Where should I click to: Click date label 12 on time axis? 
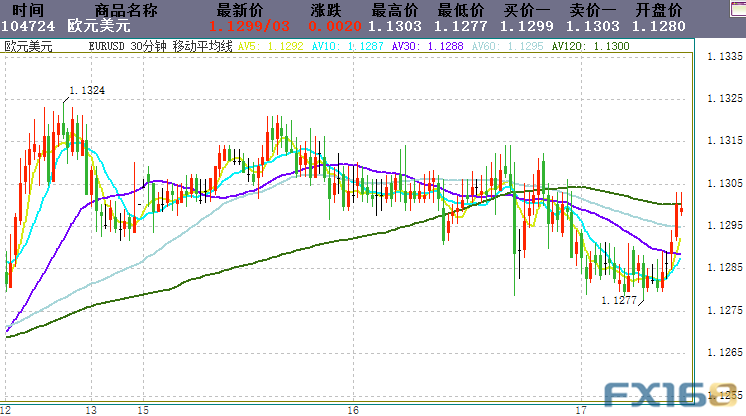pyautogui.click(x=6, y=410)
